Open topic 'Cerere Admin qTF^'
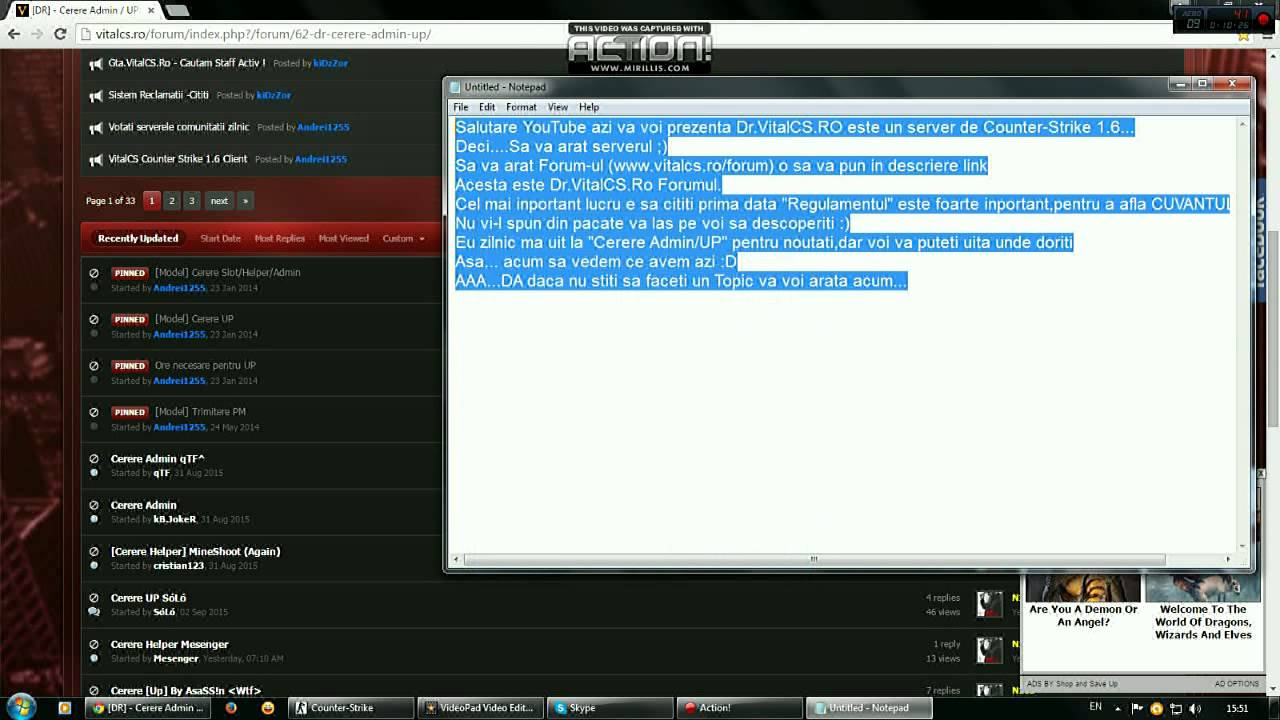This screenshot has width=1280, height=720. [x=157, y=459]
